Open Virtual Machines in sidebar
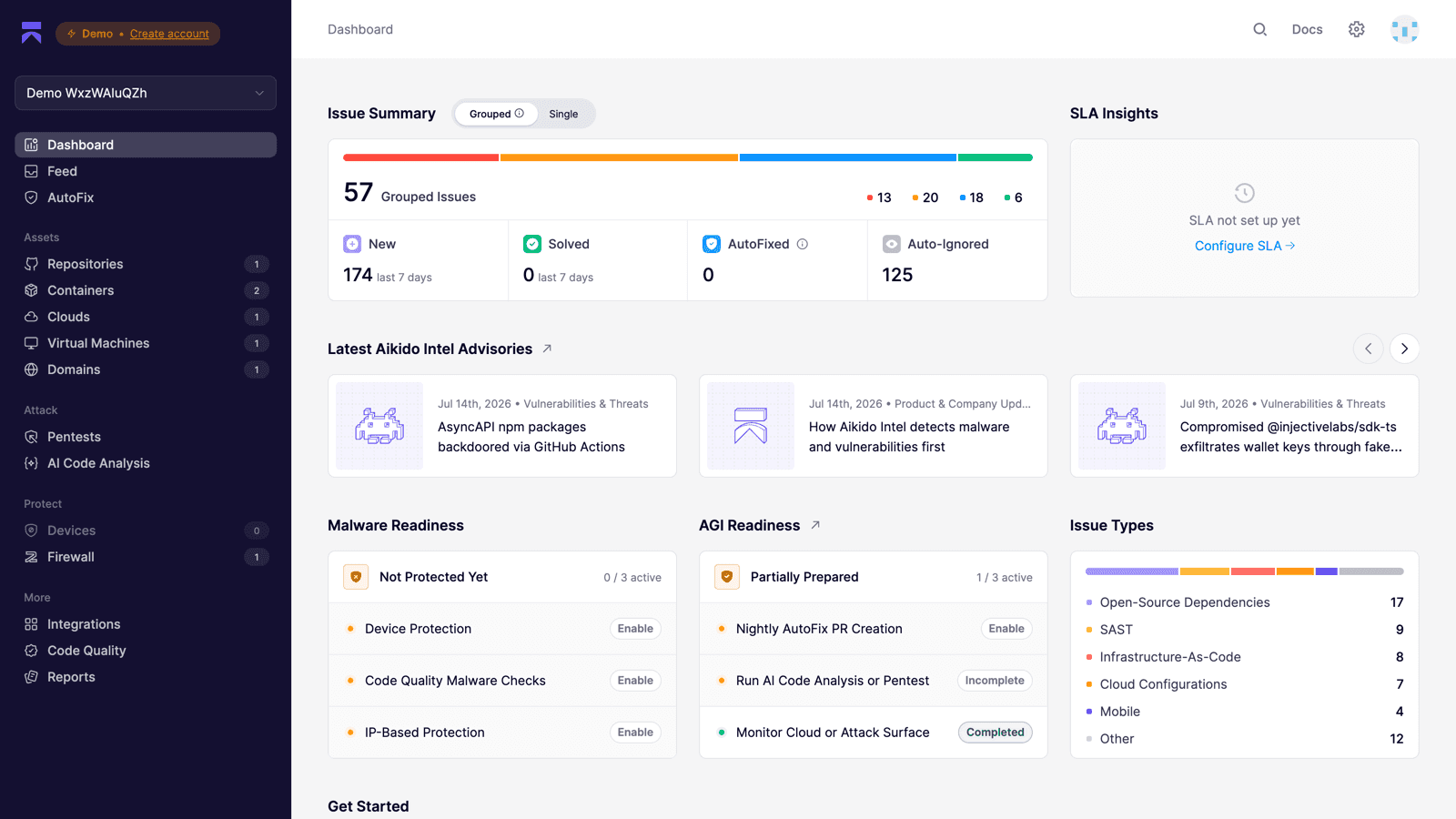The height and width of the screenshot is (819, 1456). click(146, 343)
